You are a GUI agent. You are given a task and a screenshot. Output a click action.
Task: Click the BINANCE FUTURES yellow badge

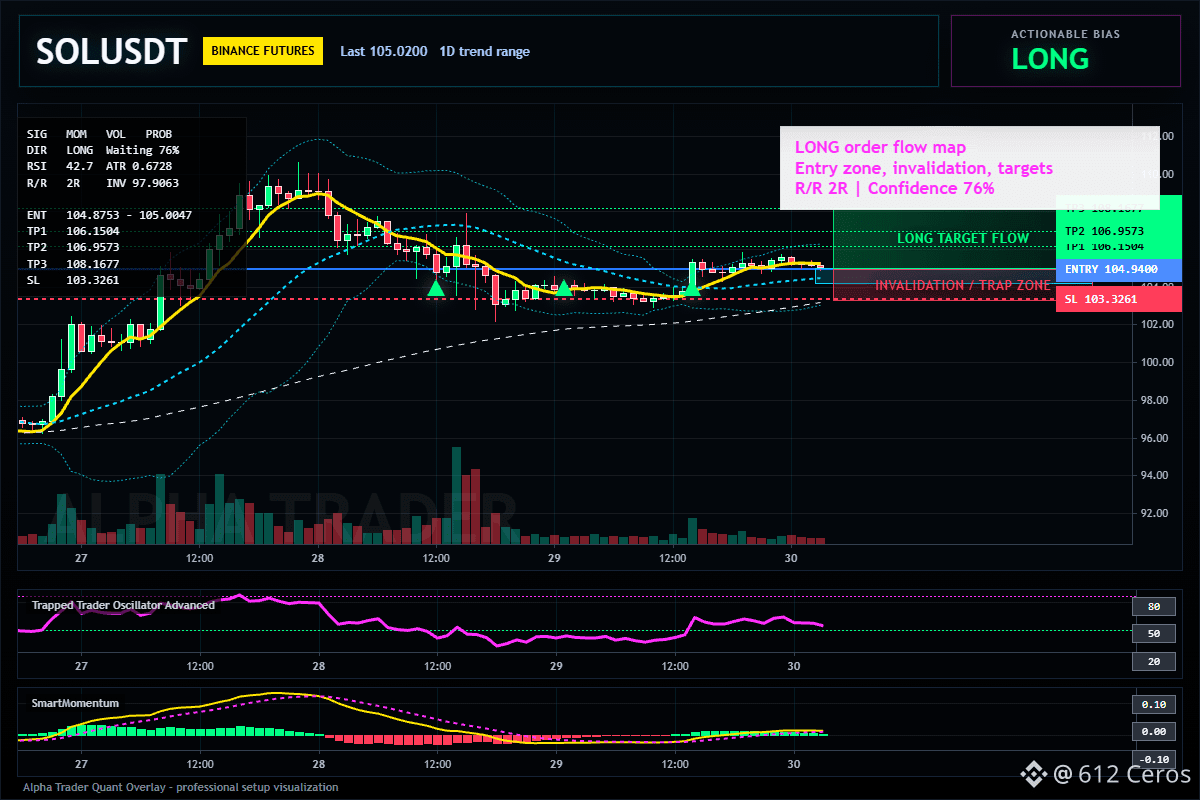(x=263, y=51)
